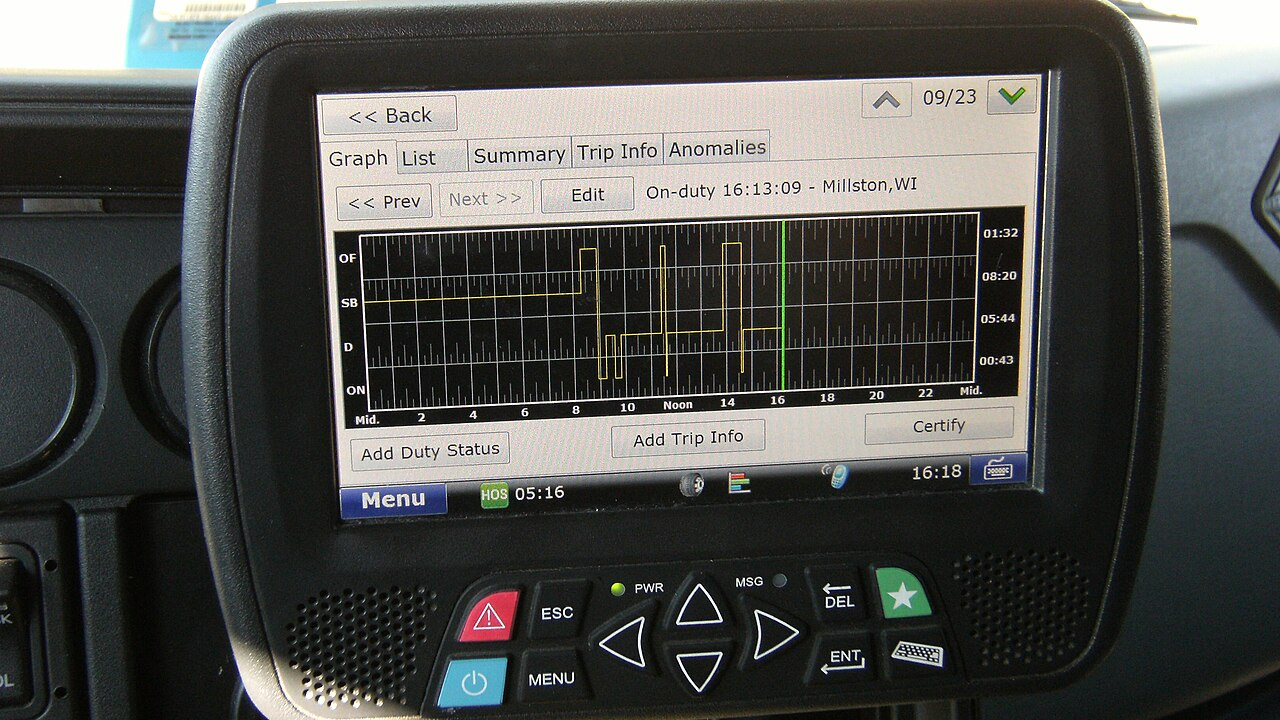This screenshot has height=720, width=1280.
Task: Click the green current-time line on graph
Action: [x=783, y=310]
